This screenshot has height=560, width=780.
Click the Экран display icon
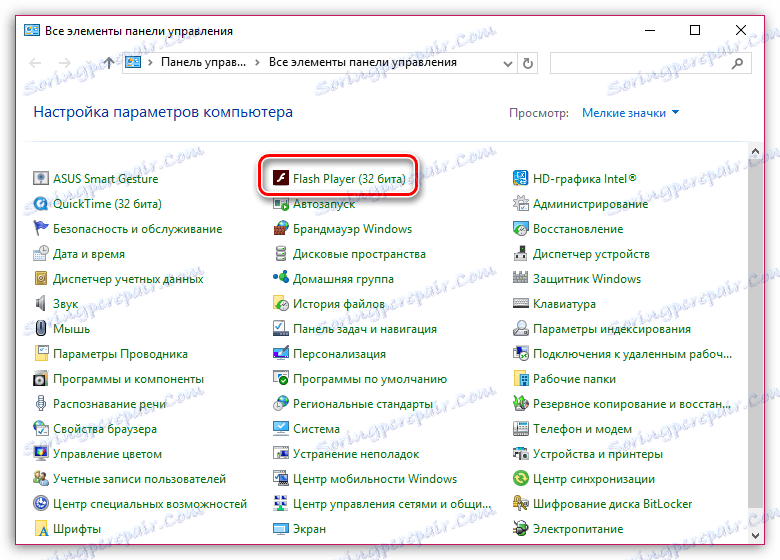click(281, 529)
